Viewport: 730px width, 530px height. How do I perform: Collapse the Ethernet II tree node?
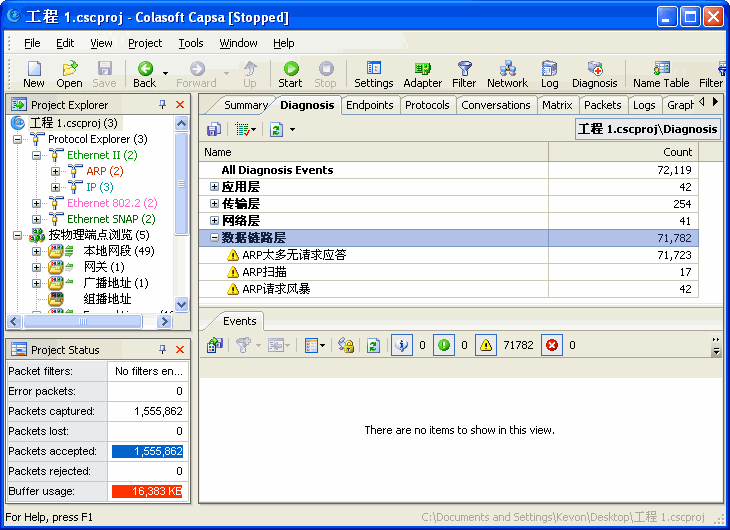tap(37, 156)
